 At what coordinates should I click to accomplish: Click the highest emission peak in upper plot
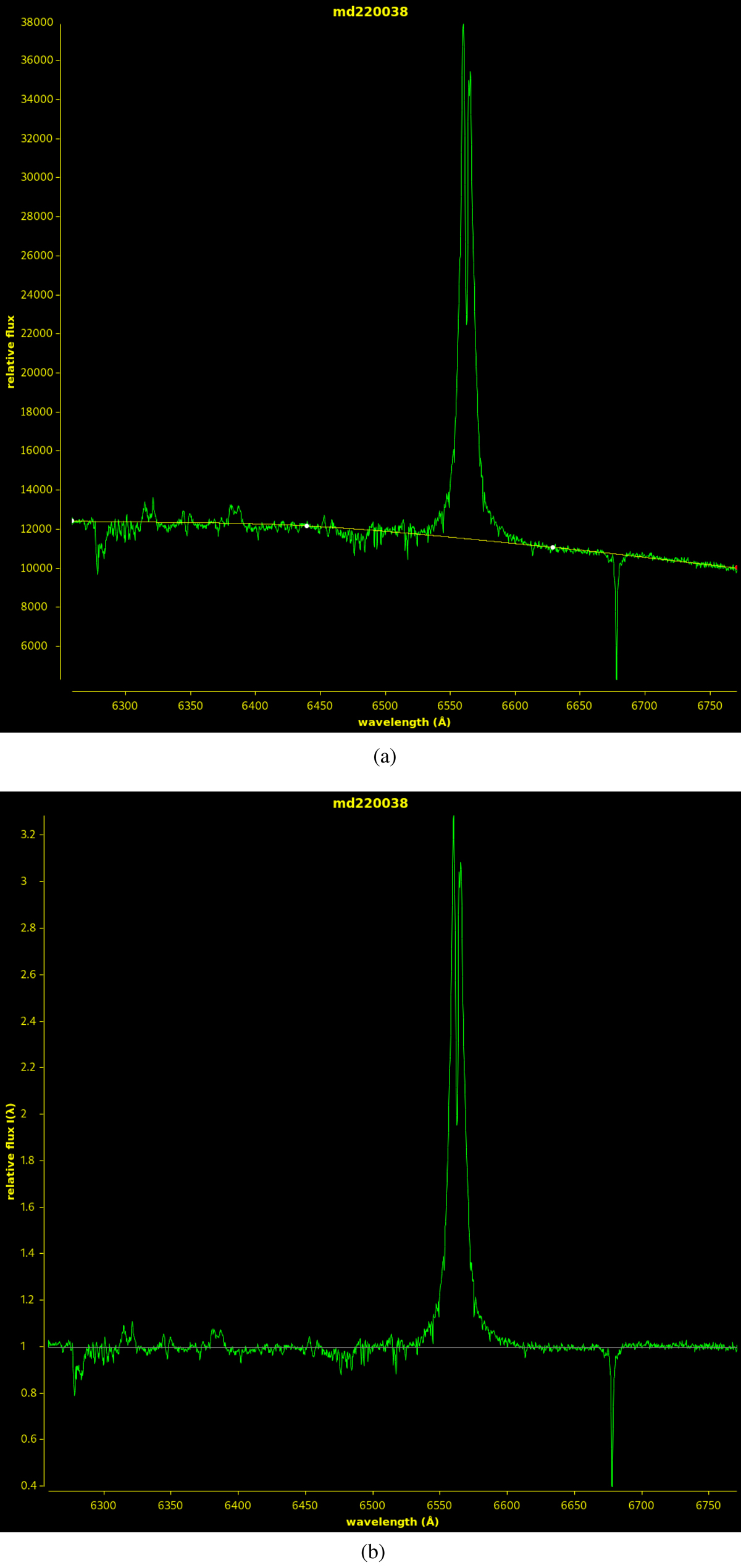coord(463,26)
